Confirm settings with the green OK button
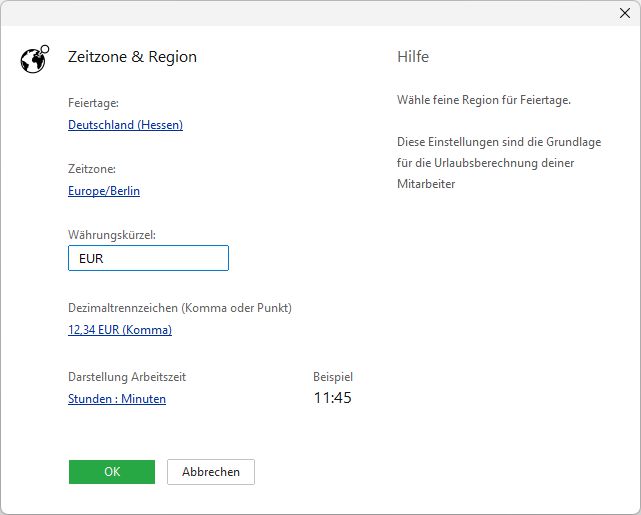Screen dimensions: 641x515 (x=111, y=472)
